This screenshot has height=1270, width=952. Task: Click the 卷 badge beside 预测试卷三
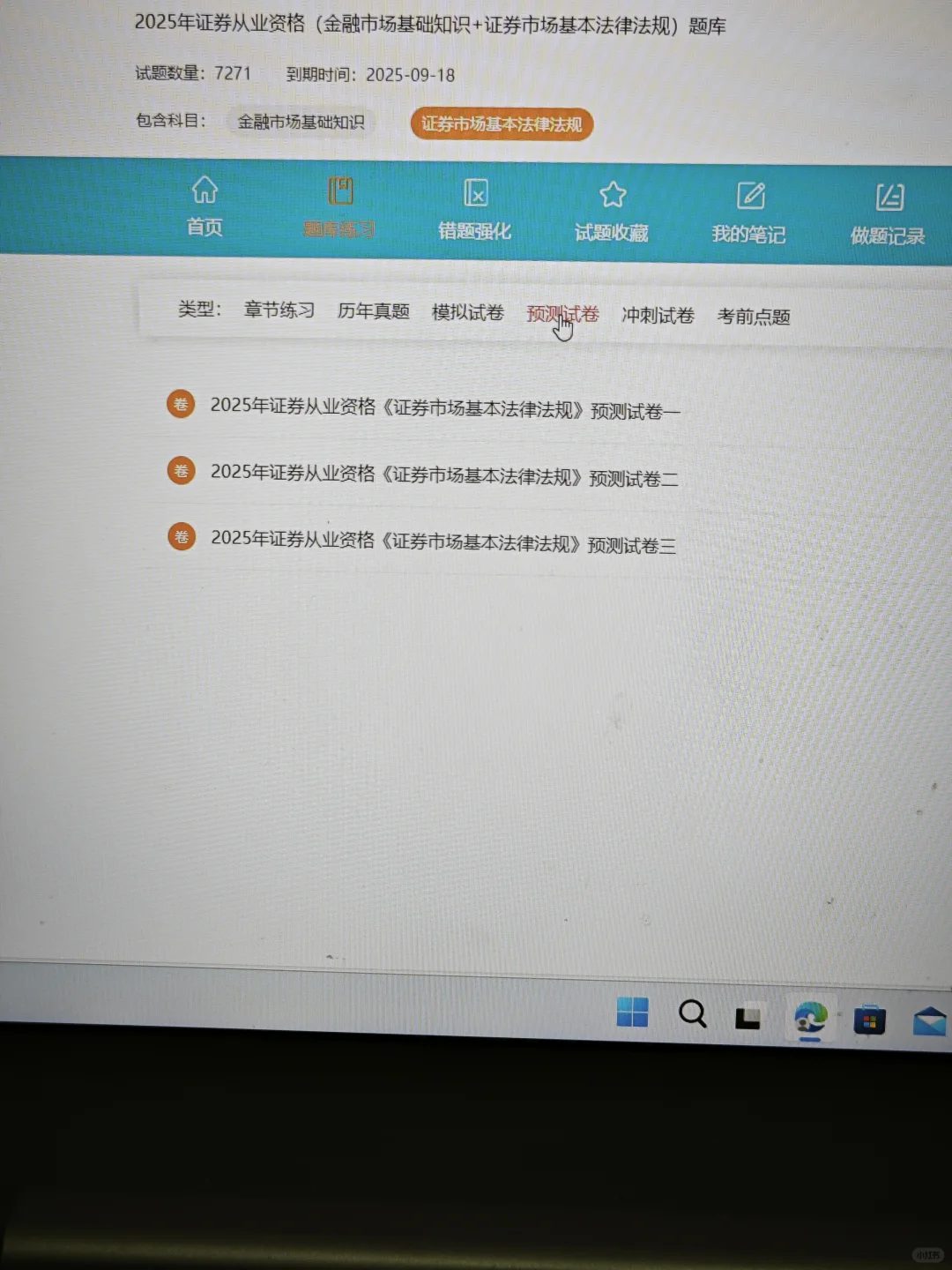pos(181,536)
